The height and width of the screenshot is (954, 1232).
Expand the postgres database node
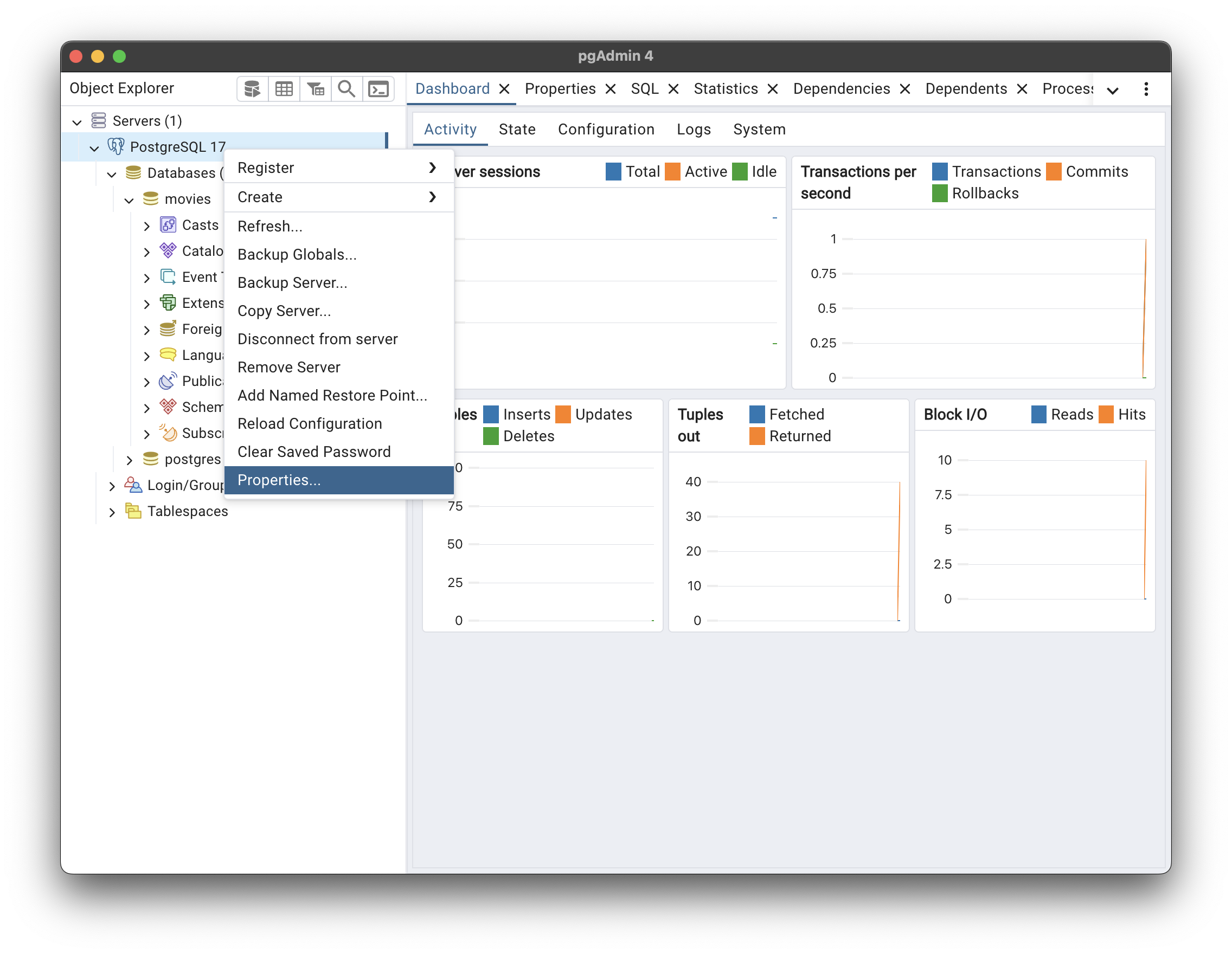click(129, 460)
